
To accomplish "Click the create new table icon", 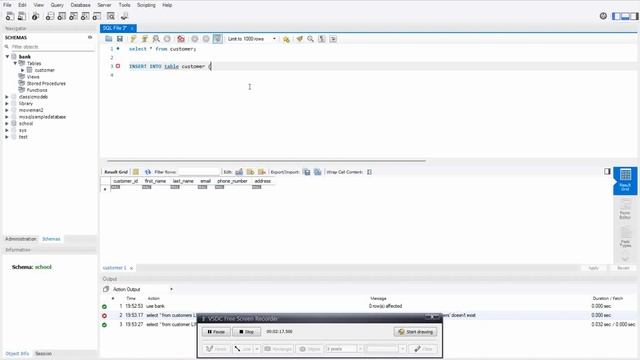I will [x=62, y=16].
